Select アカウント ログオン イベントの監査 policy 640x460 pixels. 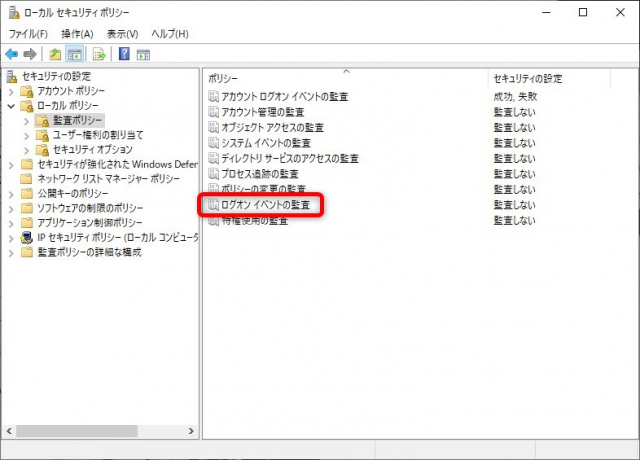[x=283, y=96]
